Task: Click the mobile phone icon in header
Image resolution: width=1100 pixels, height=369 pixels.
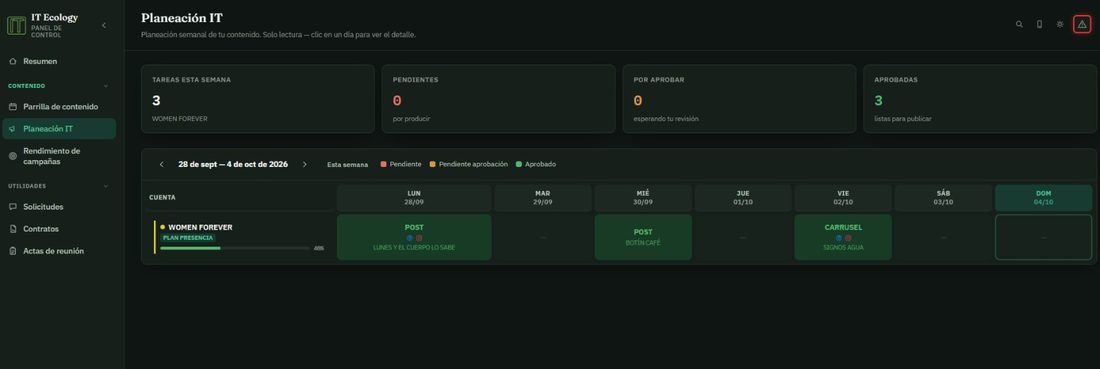Action: (x=1040, y=24)
